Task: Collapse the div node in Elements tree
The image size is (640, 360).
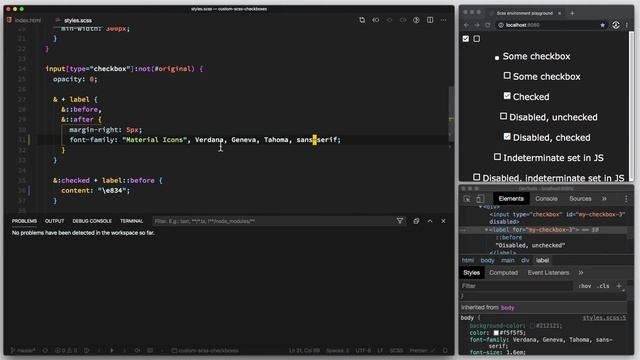Action: tap(480, 207)
